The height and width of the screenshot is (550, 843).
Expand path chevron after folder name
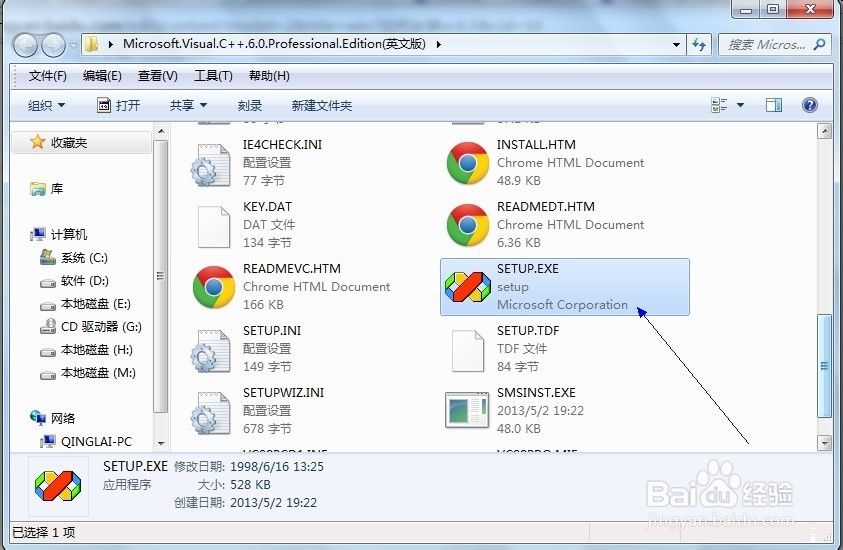pos(439,44)
